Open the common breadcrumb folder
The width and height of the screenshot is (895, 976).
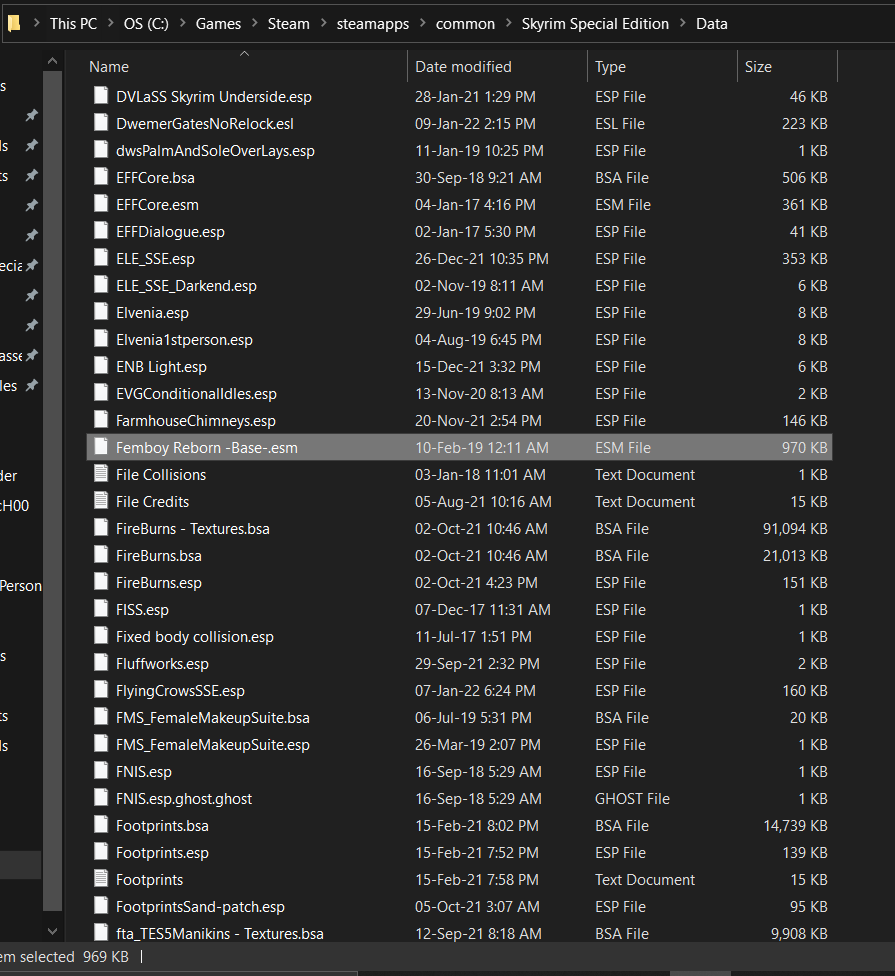pos(465,24)
